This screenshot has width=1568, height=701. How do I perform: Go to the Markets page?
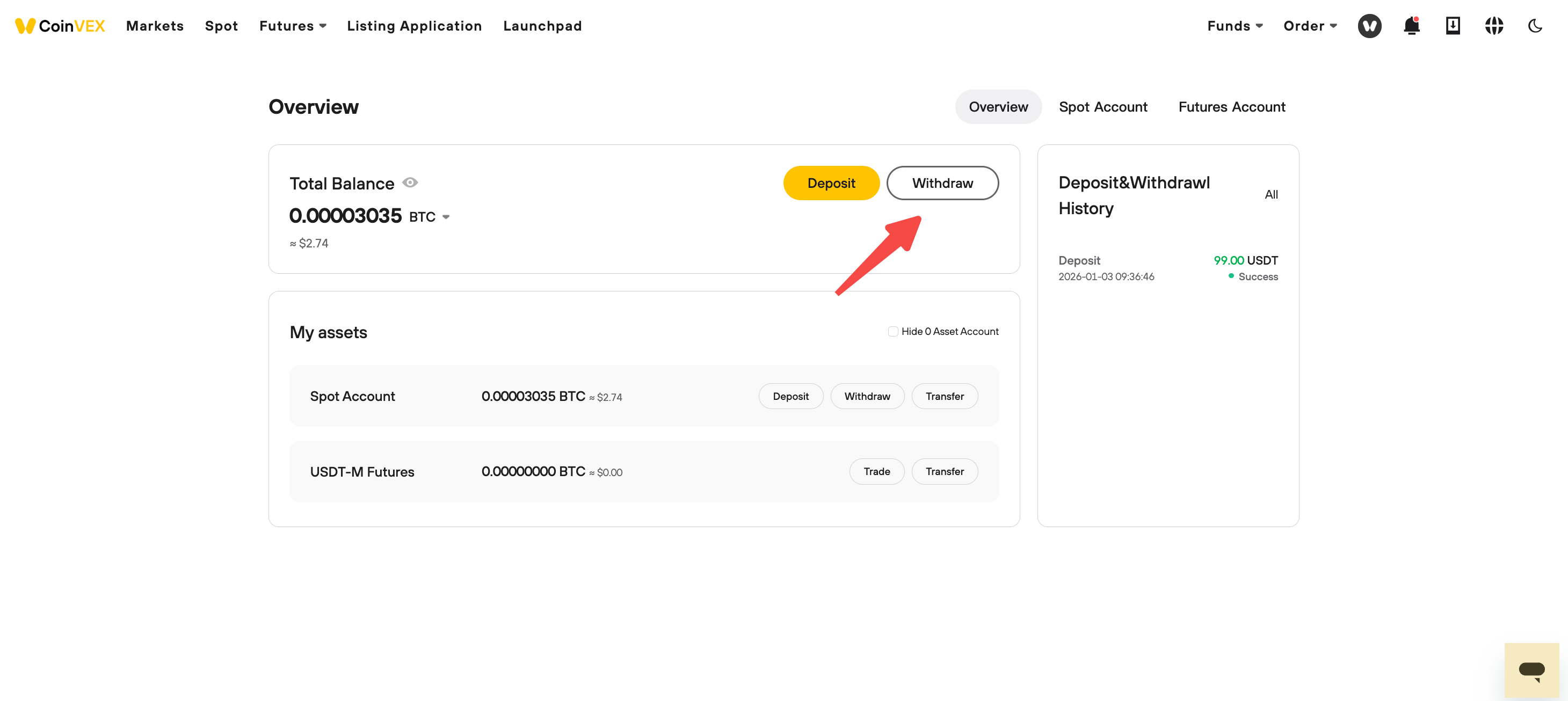[x=155, y=26]
